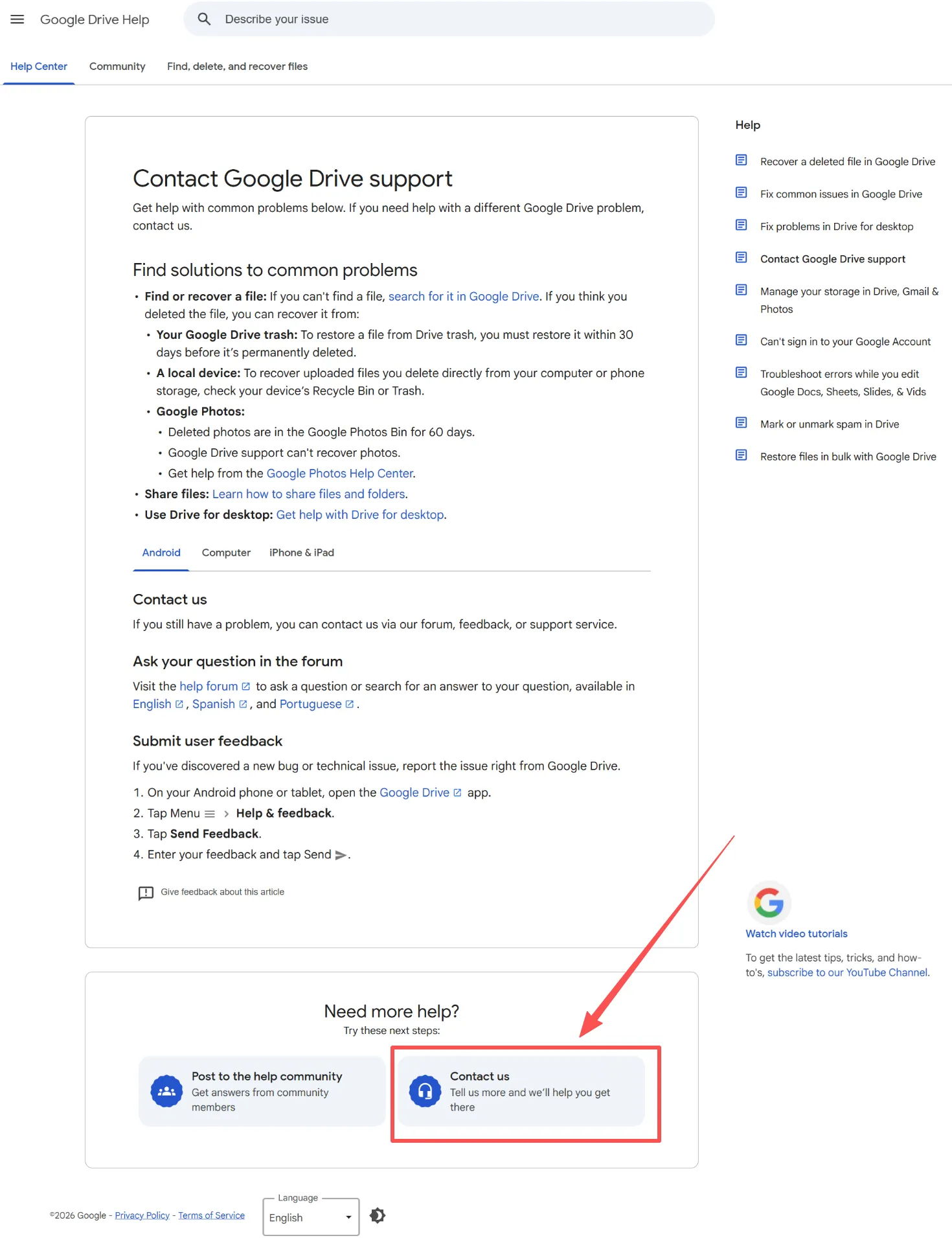Click article icon beside Mark or unmark spam
Image resolution: width=952 pixels, height=1238 pixels.
(x=742, y=423)
